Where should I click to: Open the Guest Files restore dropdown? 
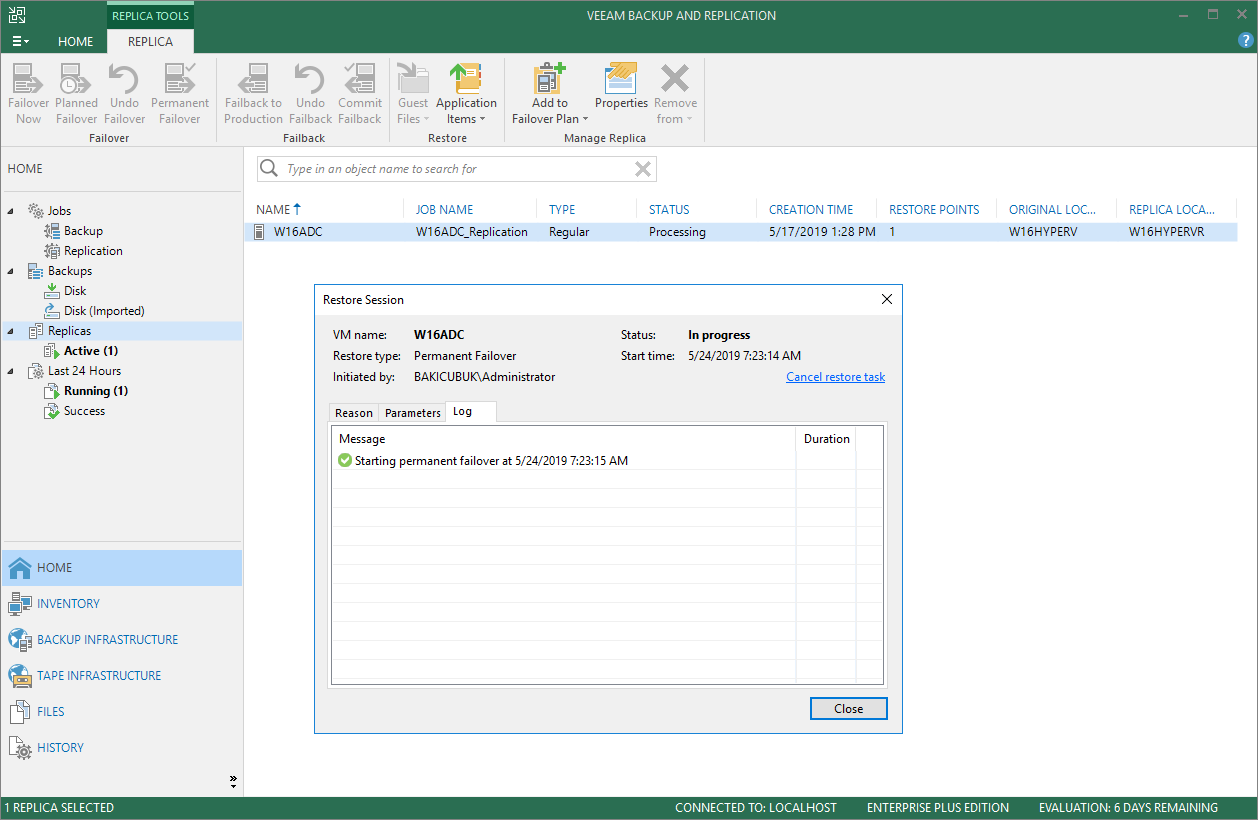(413, 94)
